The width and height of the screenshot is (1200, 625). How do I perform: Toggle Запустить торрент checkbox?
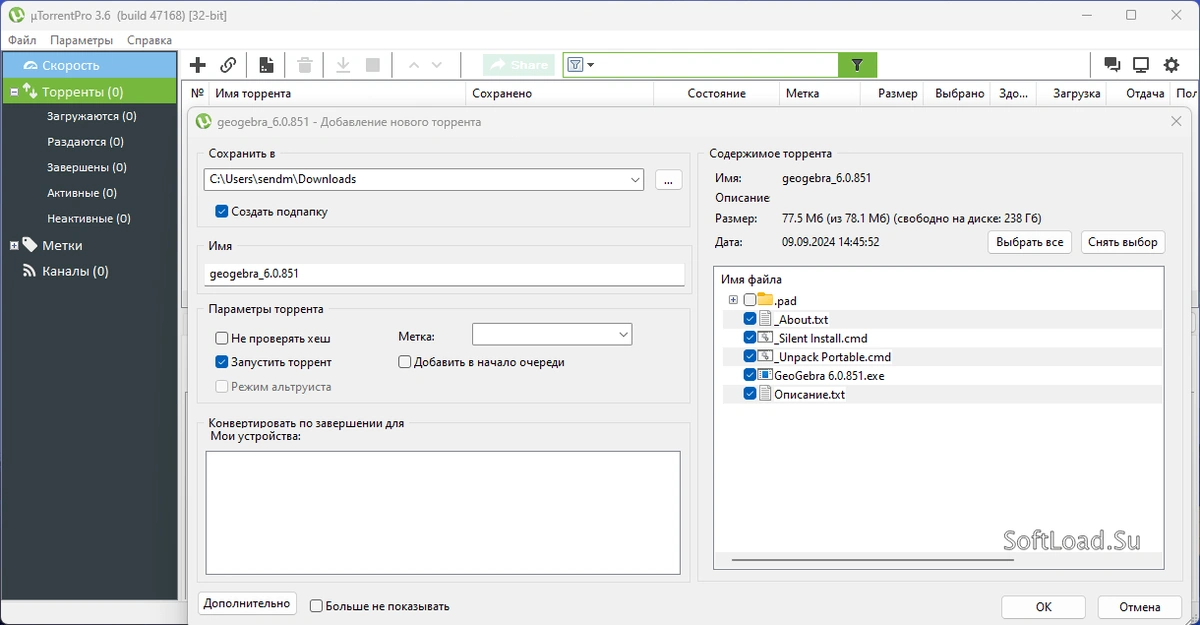(x=222, y=362)
